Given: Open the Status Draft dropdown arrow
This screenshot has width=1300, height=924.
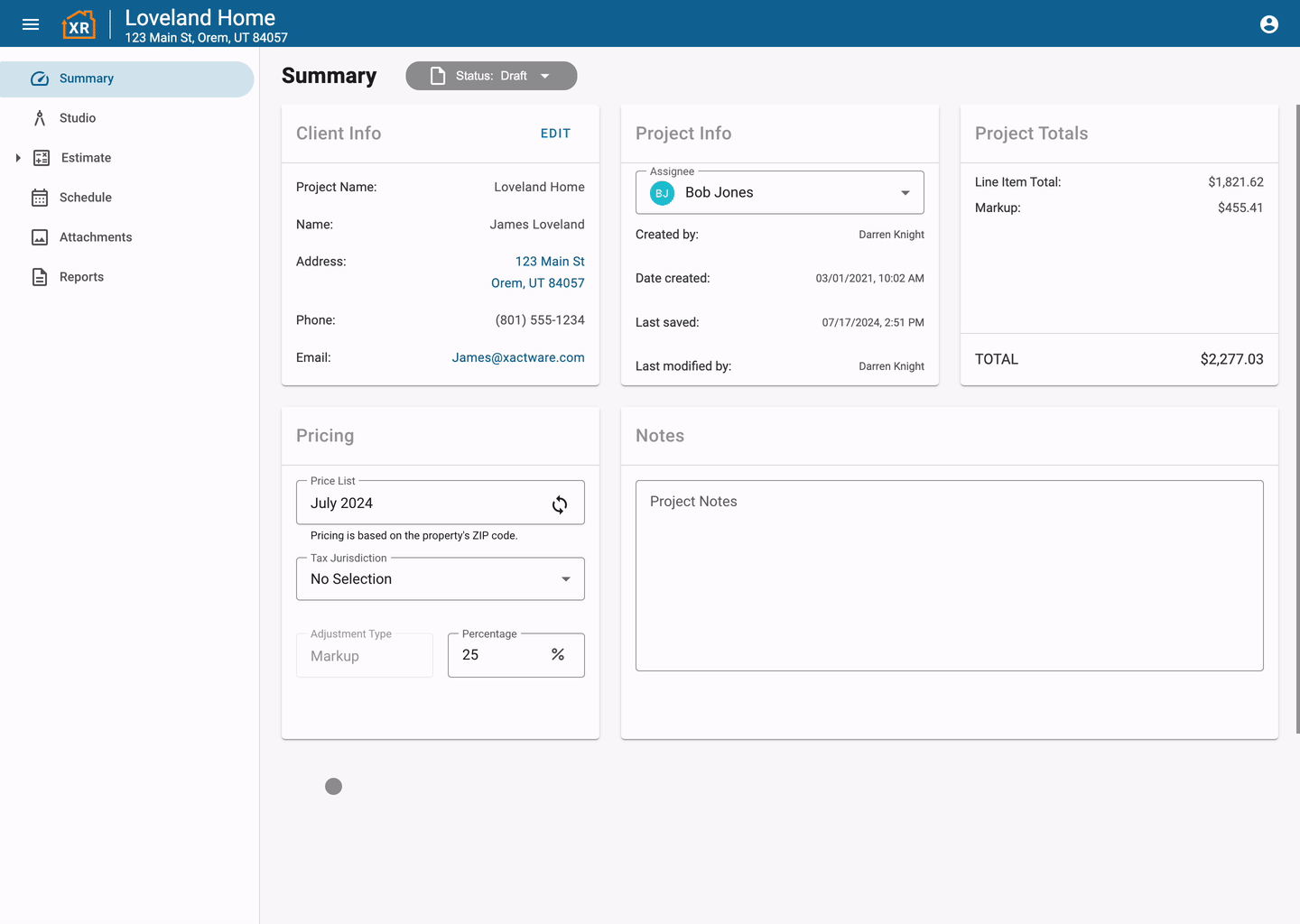Looking at the screenshot, I should 545,76.
